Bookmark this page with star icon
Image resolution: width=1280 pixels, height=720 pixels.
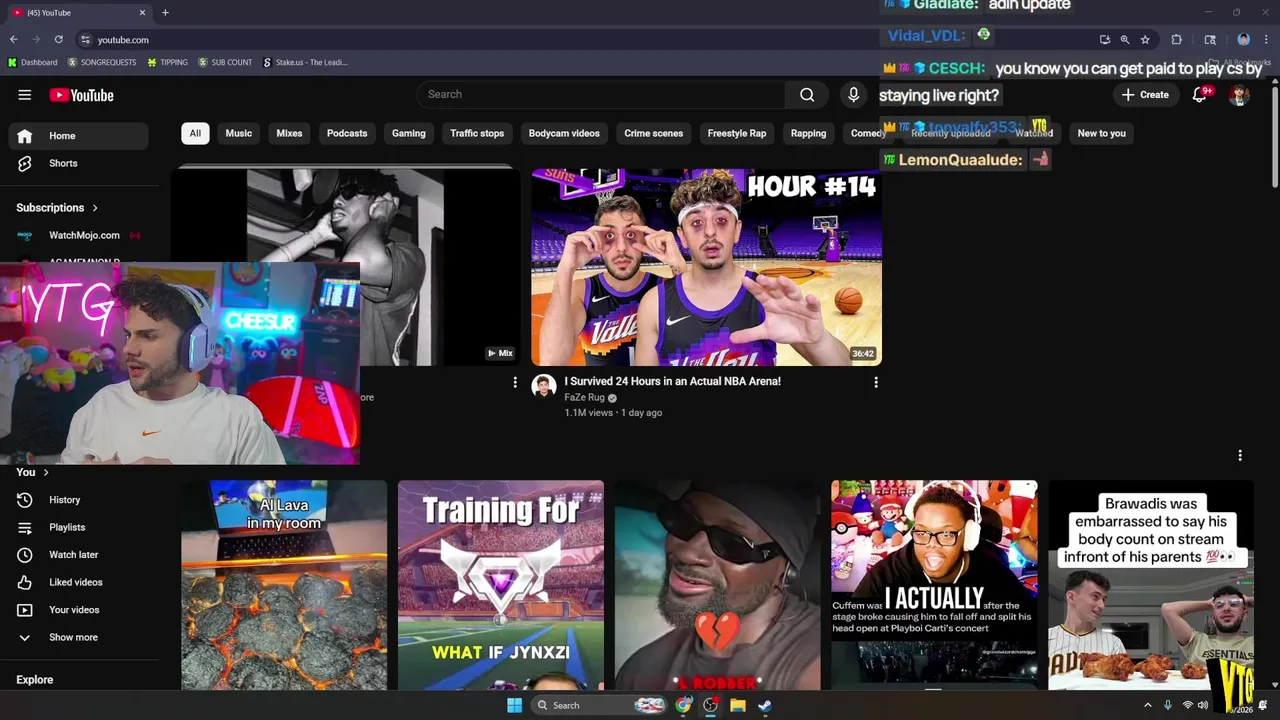pos(1145,39)
